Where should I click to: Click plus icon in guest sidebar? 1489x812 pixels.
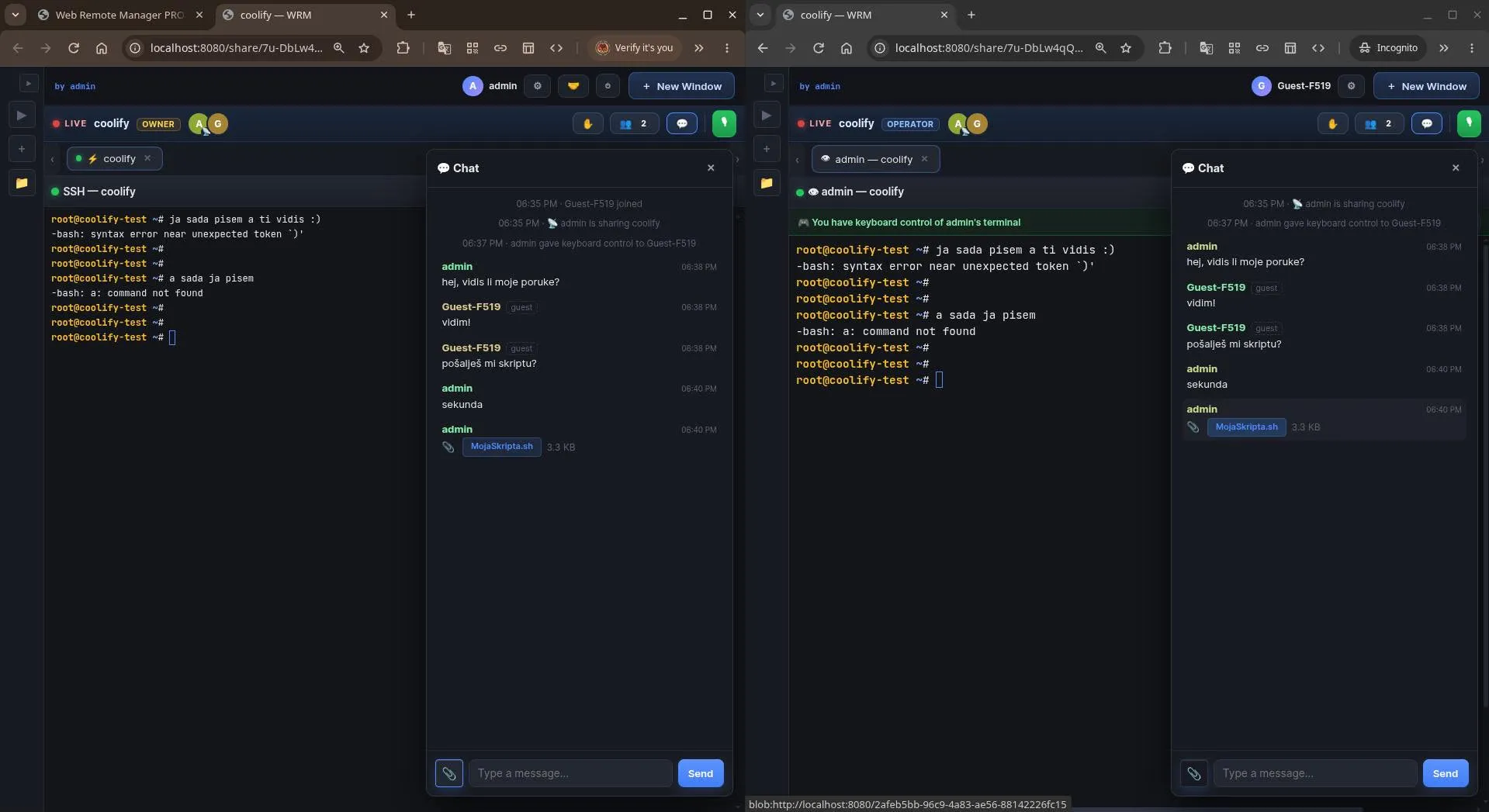coord(767,149)
